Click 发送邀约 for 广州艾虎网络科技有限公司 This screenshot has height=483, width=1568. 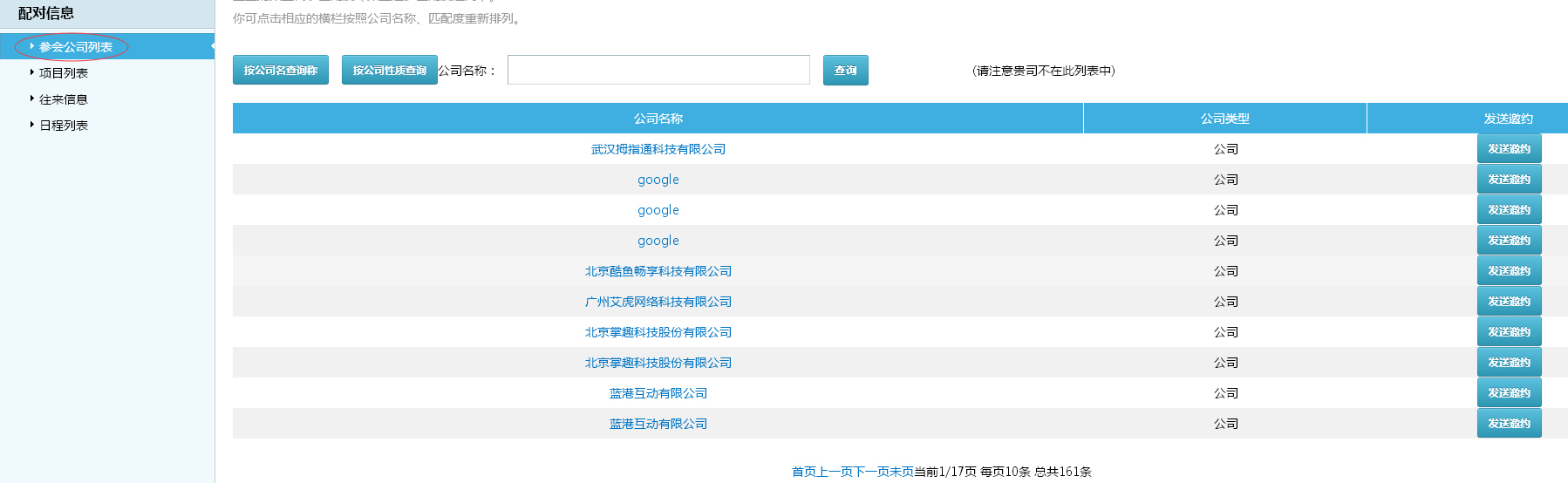point(1509,302)
